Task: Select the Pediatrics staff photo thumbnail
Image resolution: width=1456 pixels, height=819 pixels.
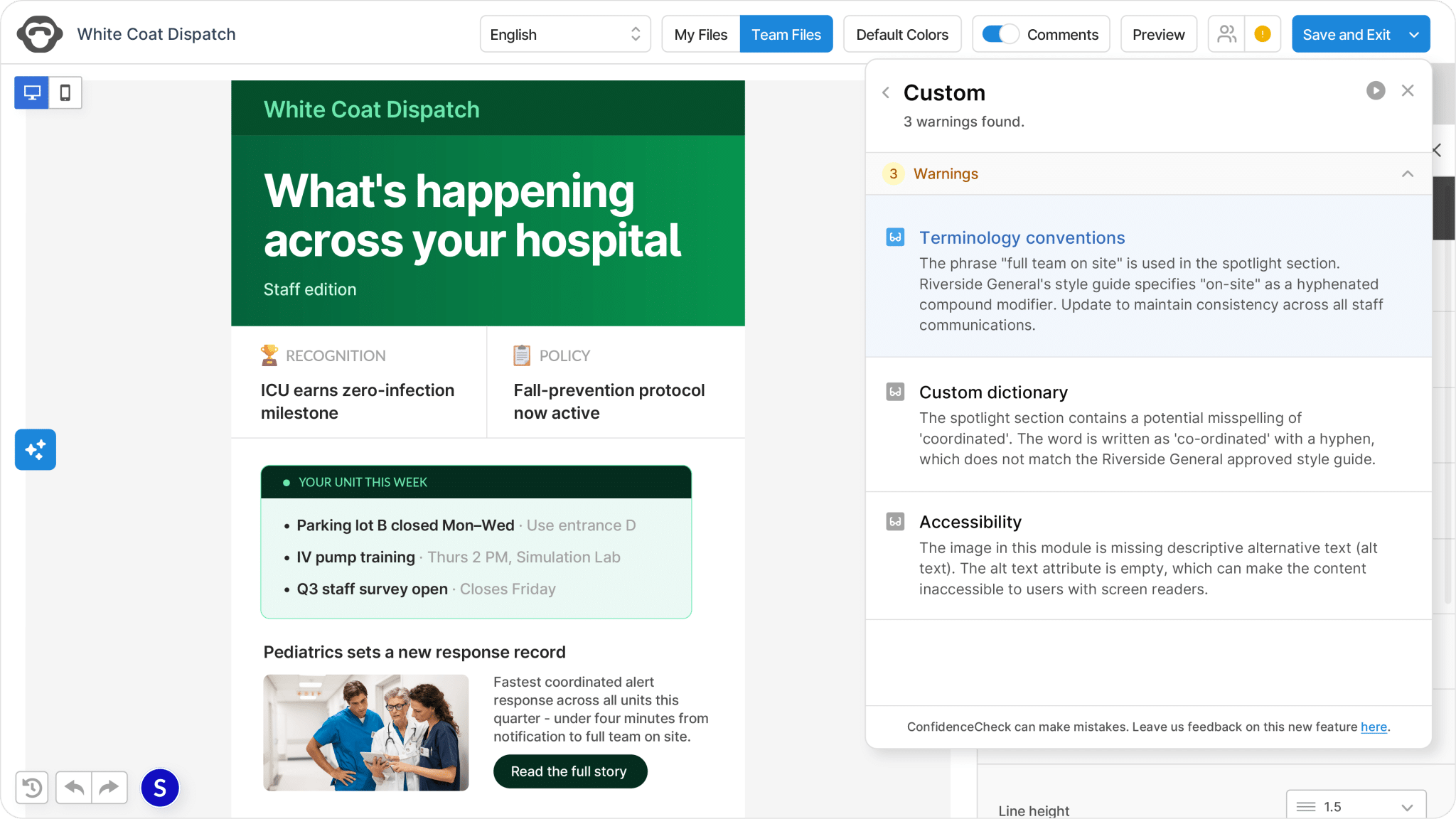Action: coord(365,732)
